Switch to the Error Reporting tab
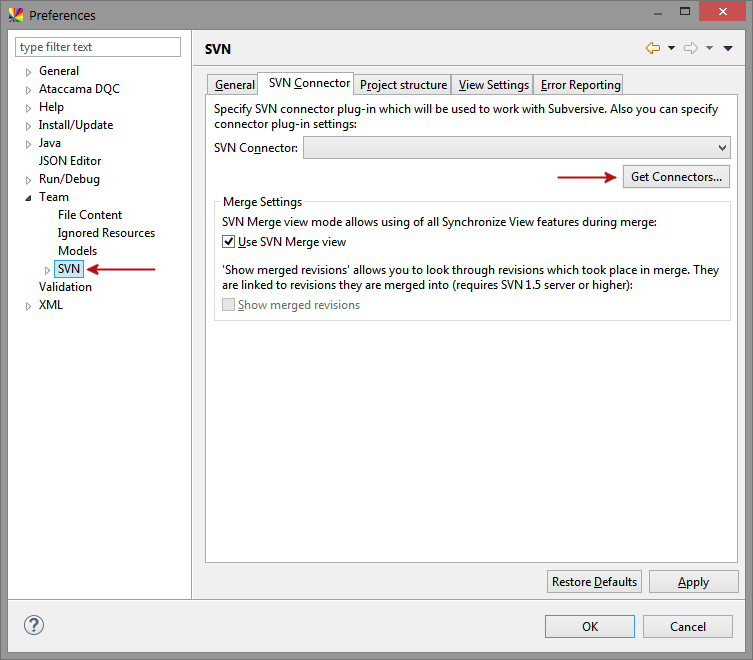This screenshot has width=753, height=660. [x=580, y=85]
